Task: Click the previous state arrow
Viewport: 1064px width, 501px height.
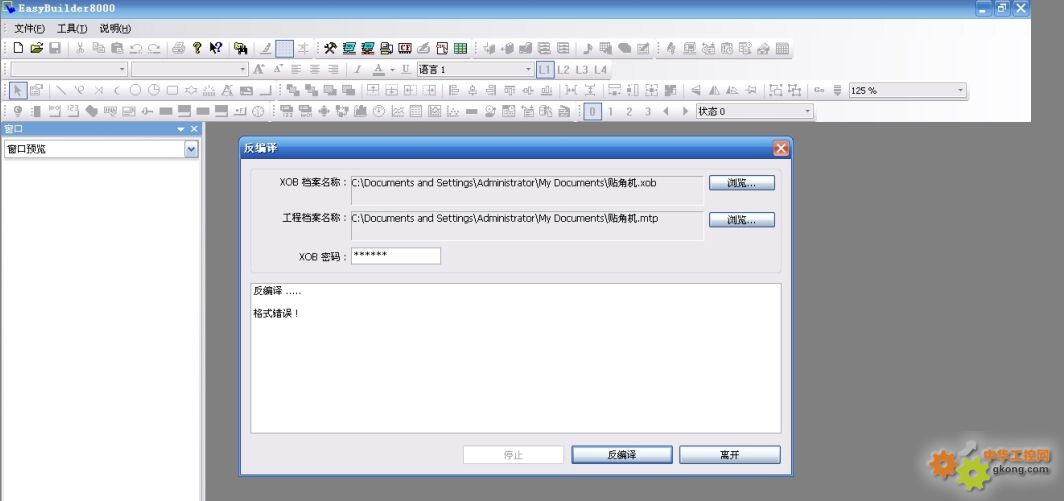Action: pyautogui.click(x=666, y=111)
